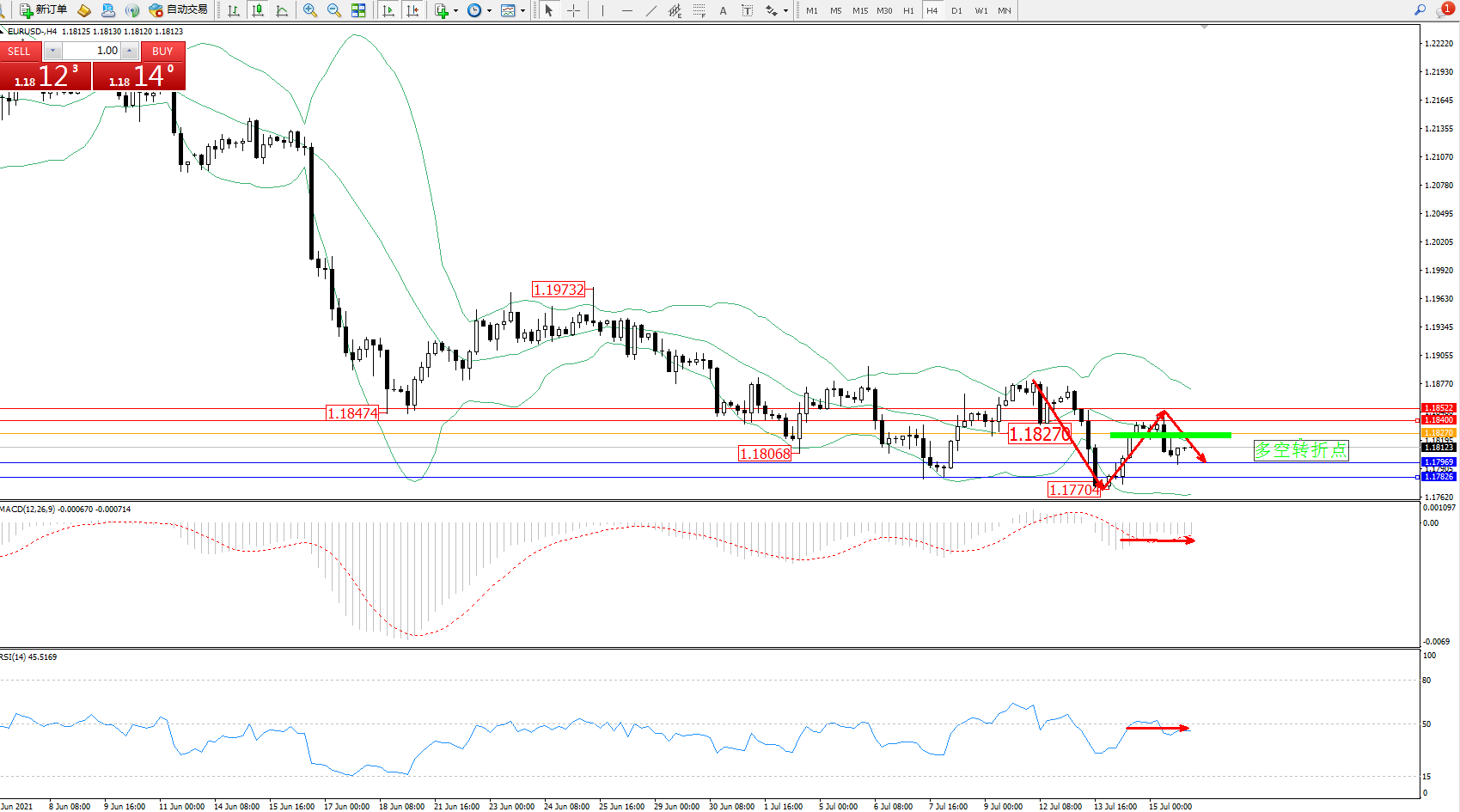Pick the horizontal line drawing tool

click(627, 10)
